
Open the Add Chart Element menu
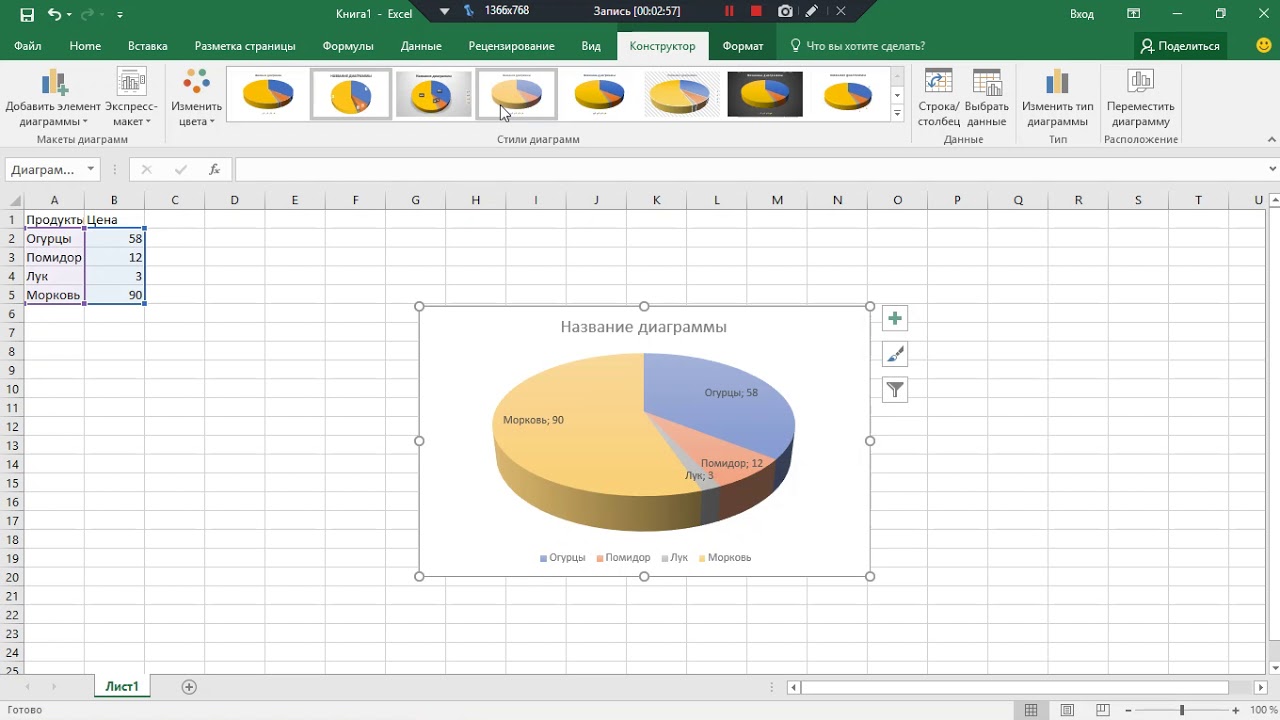[x=53, y=98]
